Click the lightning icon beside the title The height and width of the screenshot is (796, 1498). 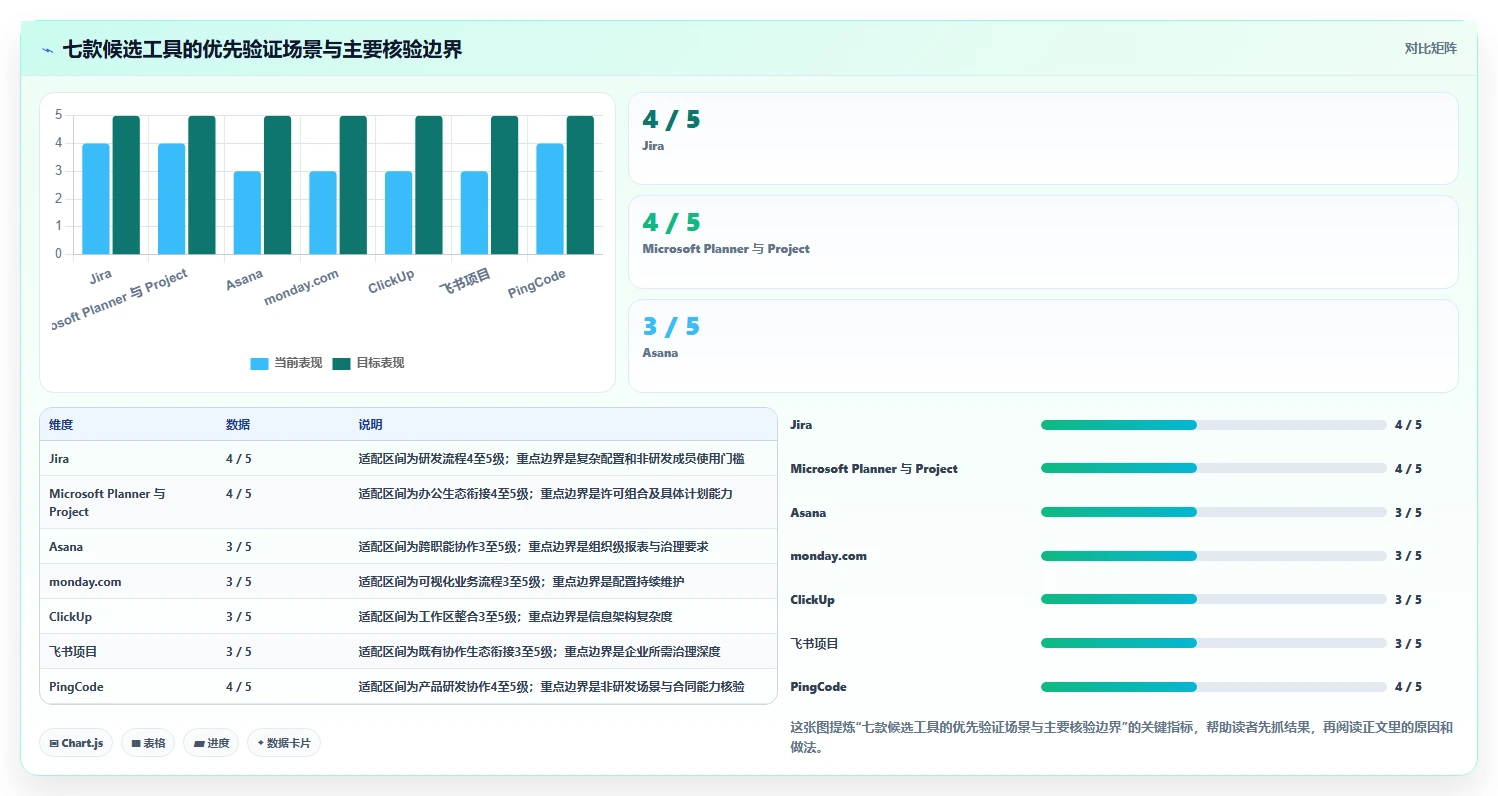click(48, 50)
